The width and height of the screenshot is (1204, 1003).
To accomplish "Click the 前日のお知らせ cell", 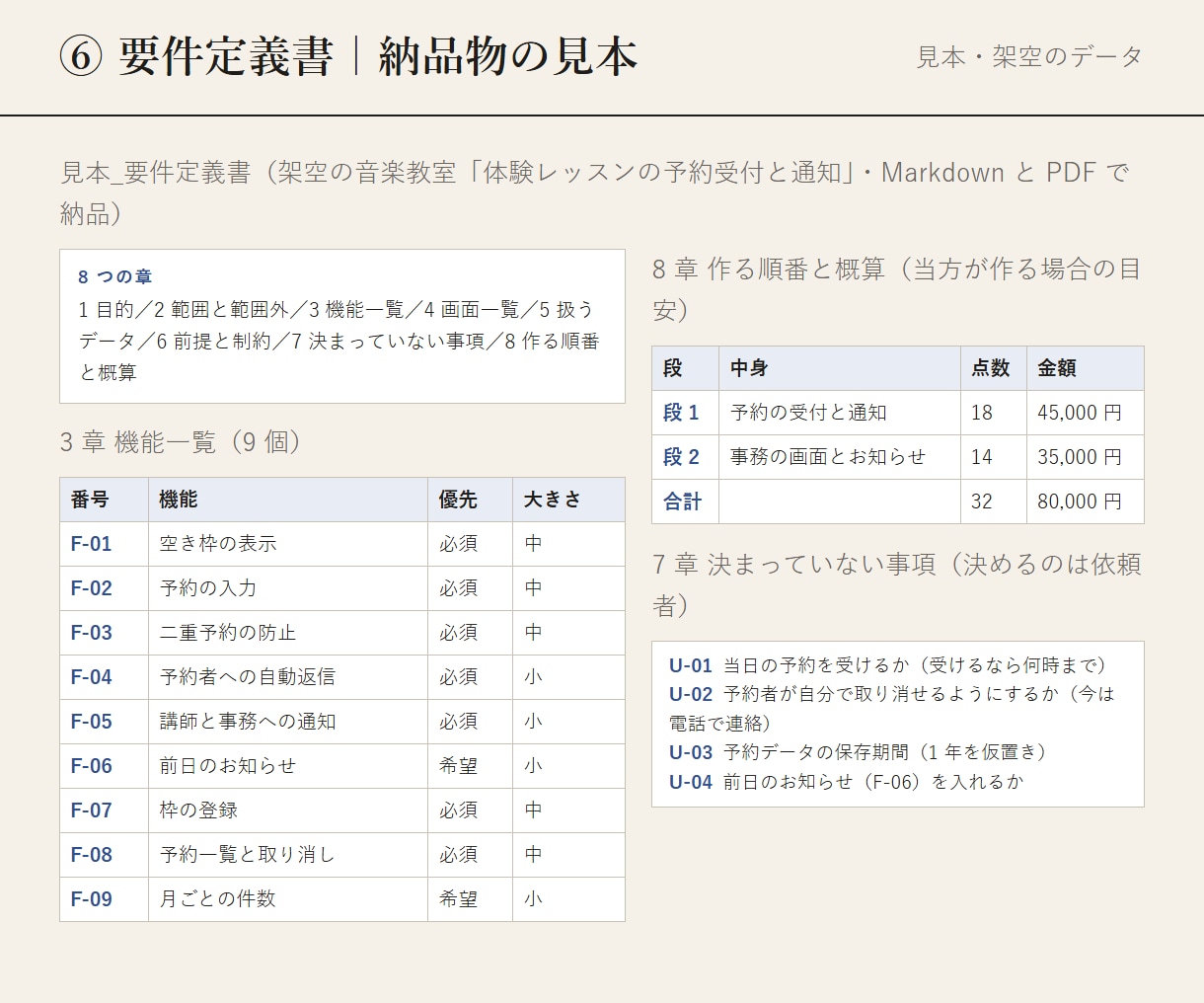I will [288, 766].
